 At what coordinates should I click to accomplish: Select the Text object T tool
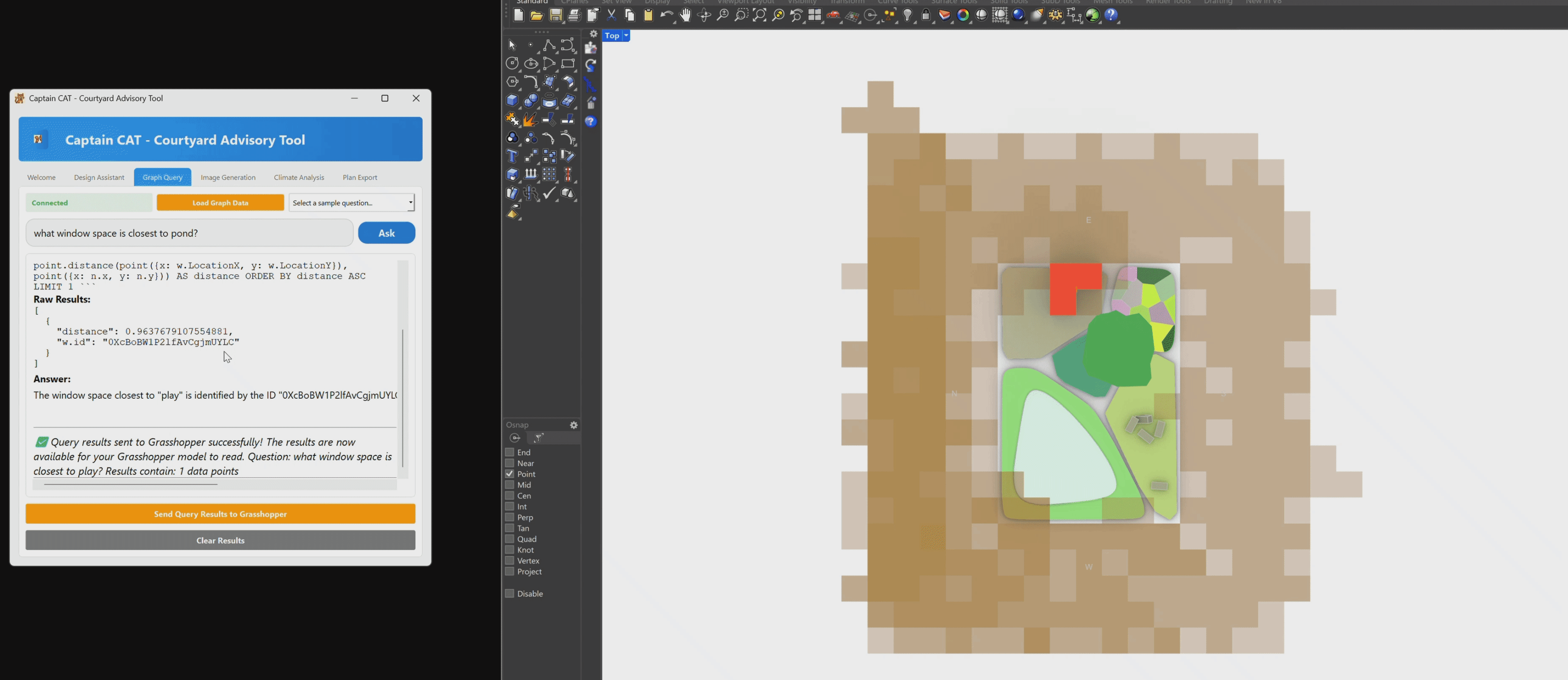pyautogui.click(x=512, y=156)
